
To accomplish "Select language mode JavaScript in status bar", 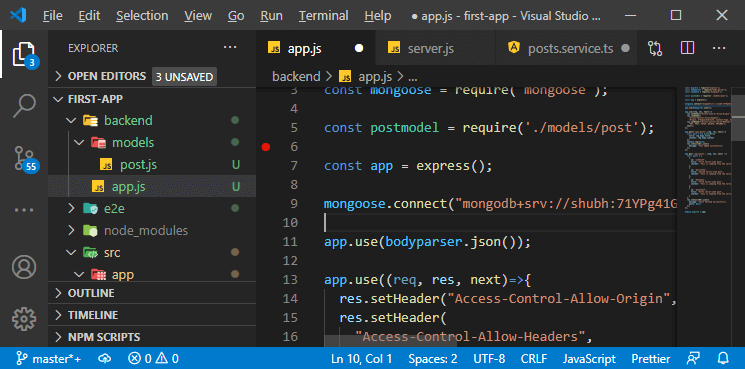I will coord(589,359).
